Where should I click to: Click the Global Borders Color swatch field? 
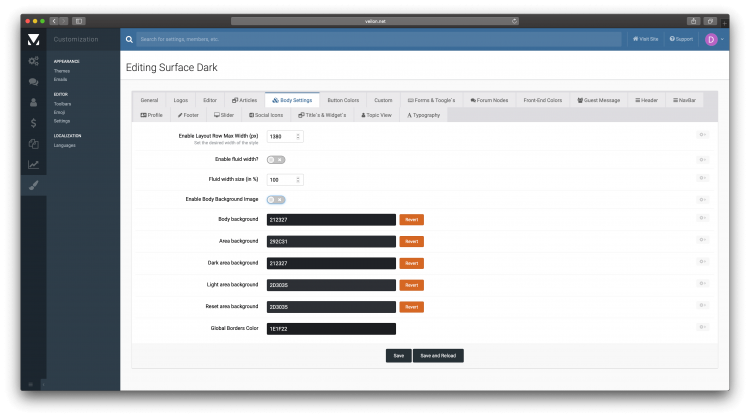(x=331, y=328)
